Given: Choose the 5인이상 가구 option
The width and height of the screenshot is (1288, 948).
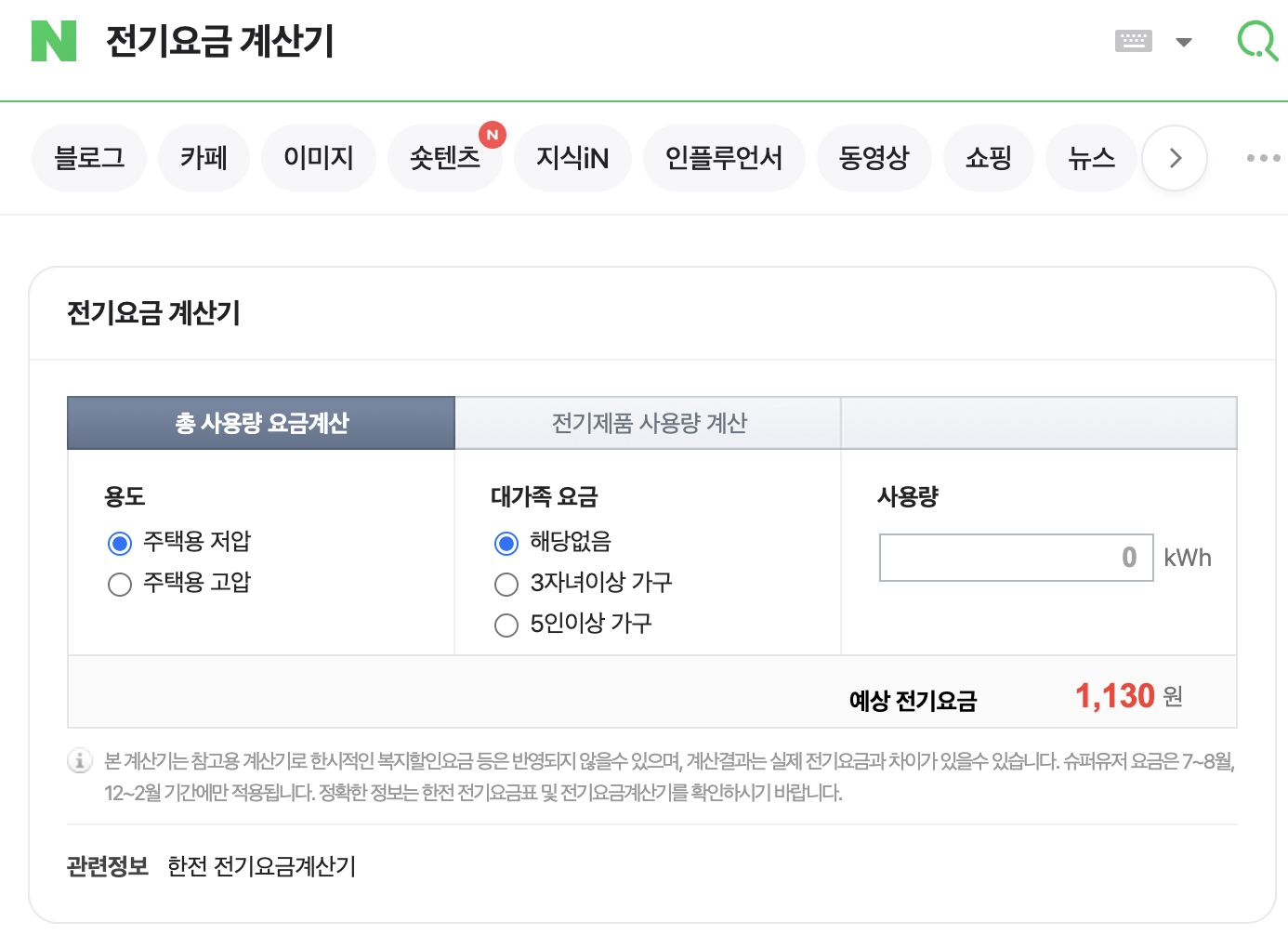Looking at the screenshot, I should coord(506,625).
